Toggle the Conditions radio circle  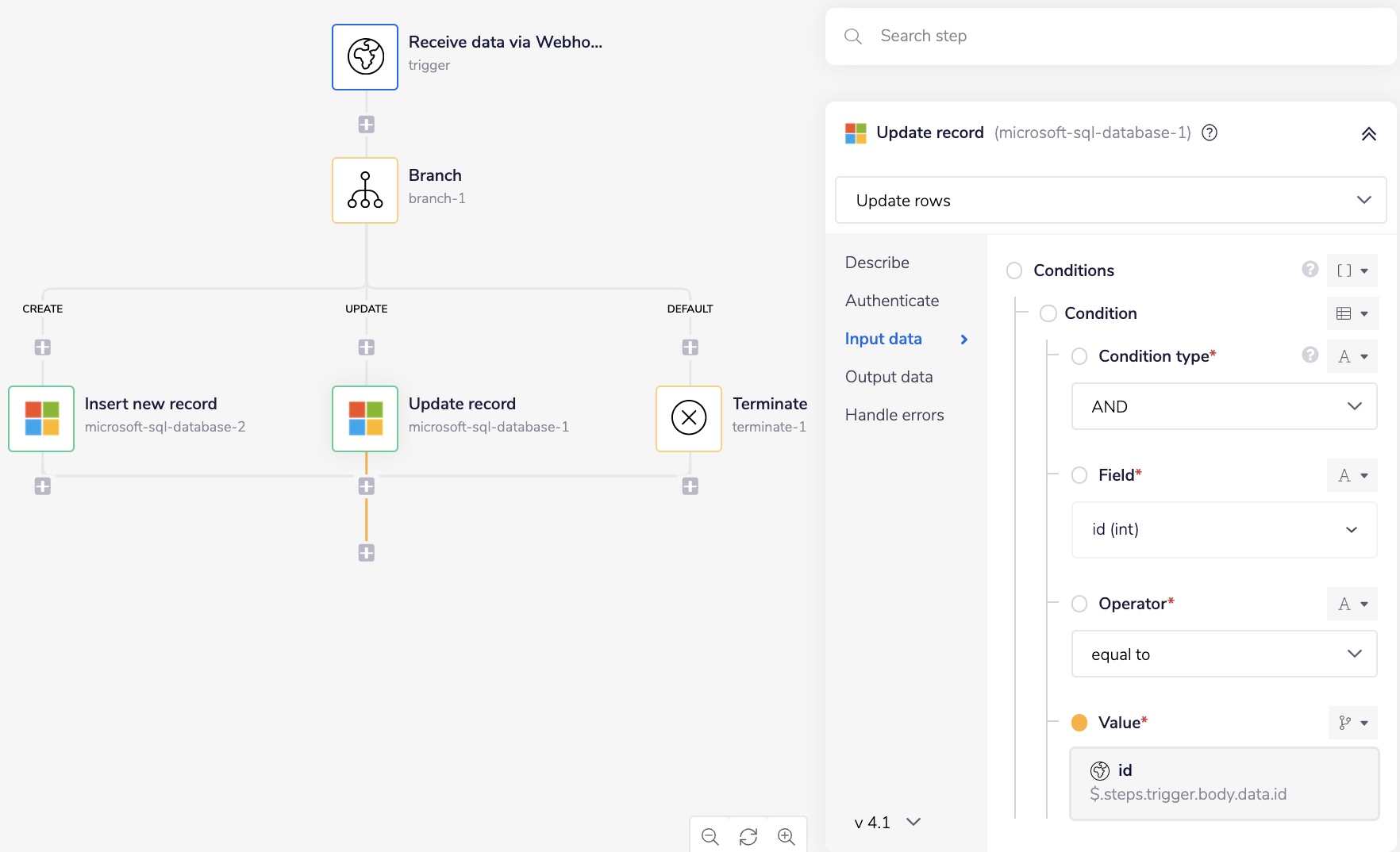1014,271
